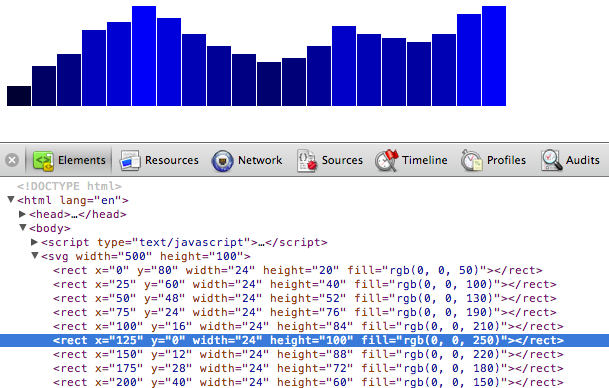Collapse the svg node triangle
Image resolution: width=609 pixels, height=388 pixels.
(x=35, y=256)
